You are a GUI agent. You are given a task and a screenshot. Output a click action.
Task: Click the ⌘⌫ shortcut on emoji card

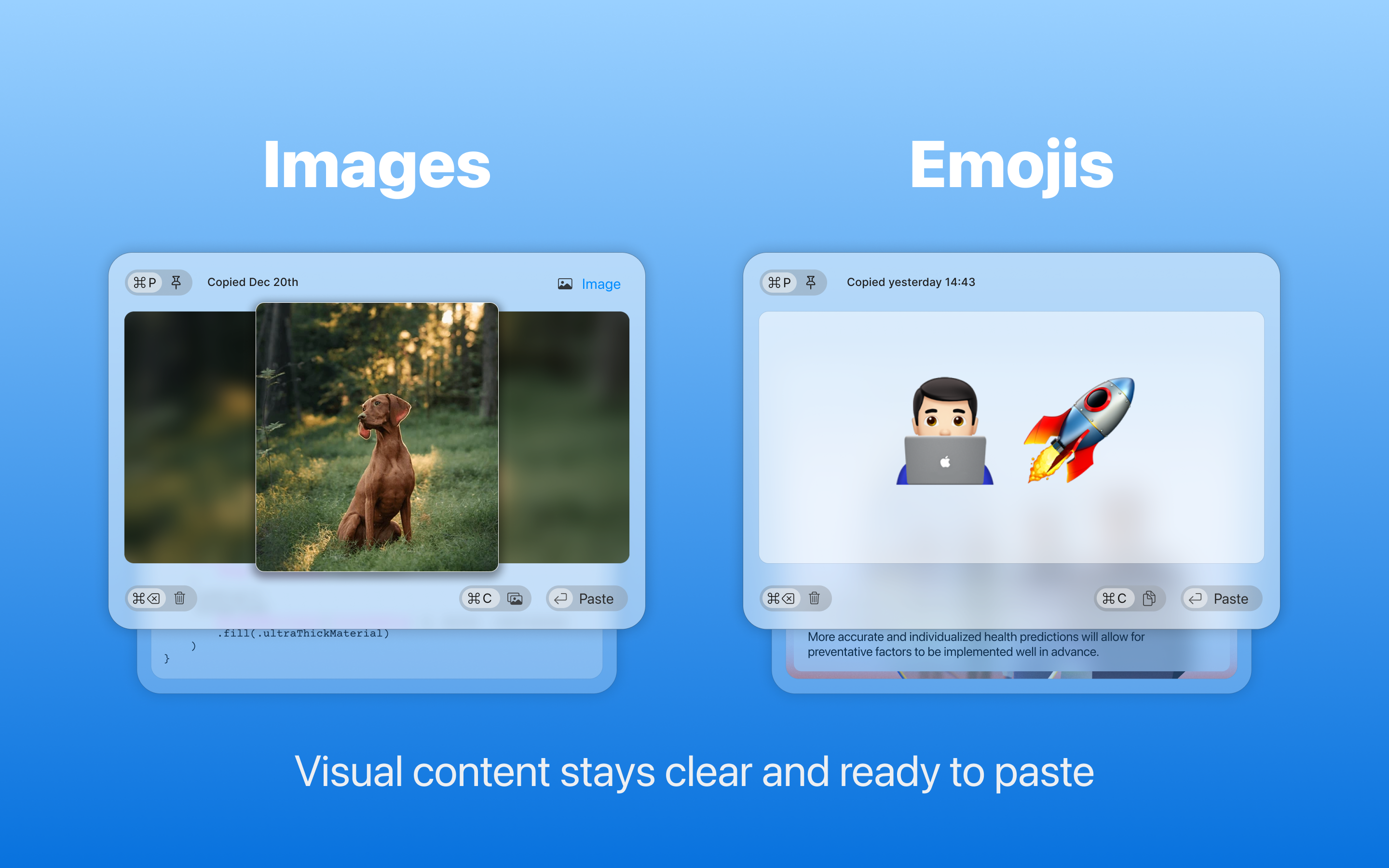coord(781,598)
